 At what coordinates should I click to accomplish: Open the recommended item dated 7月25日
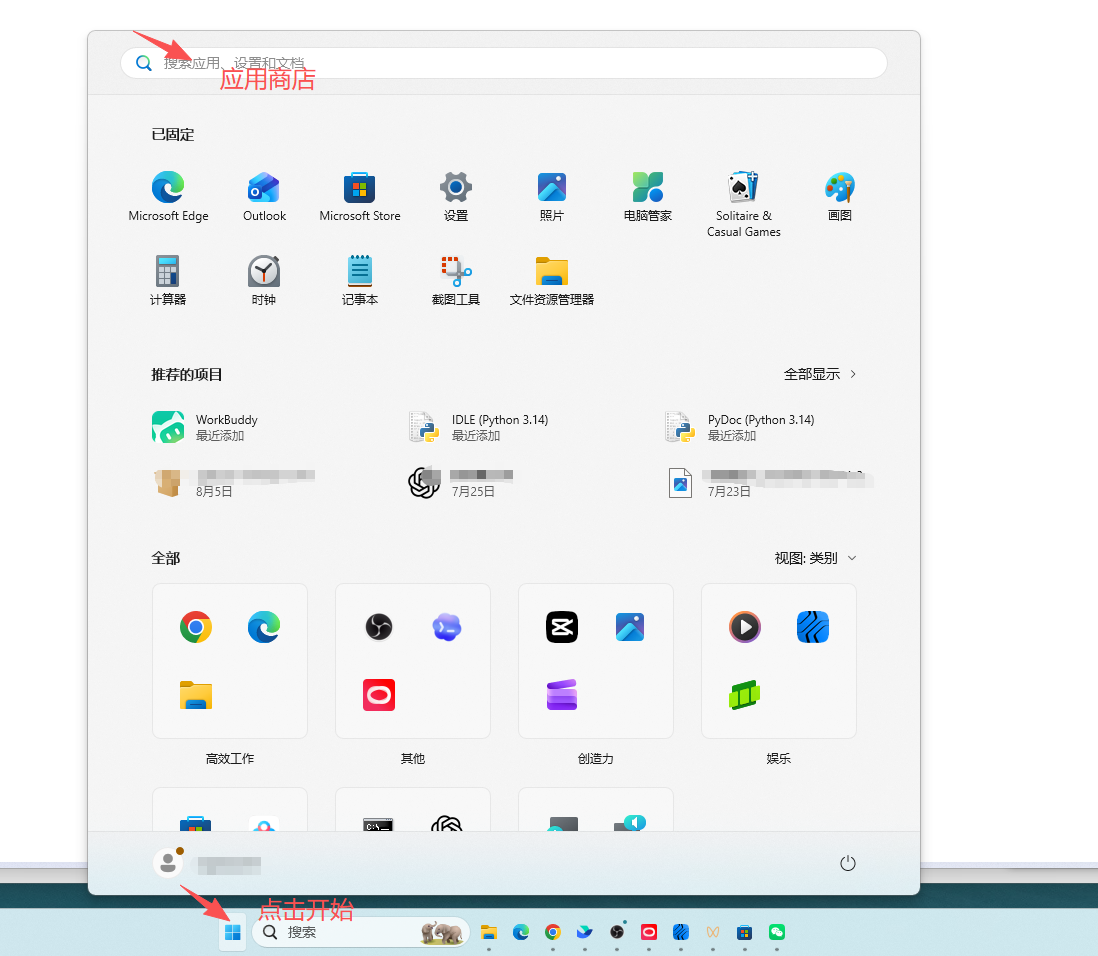pos(461,483)
